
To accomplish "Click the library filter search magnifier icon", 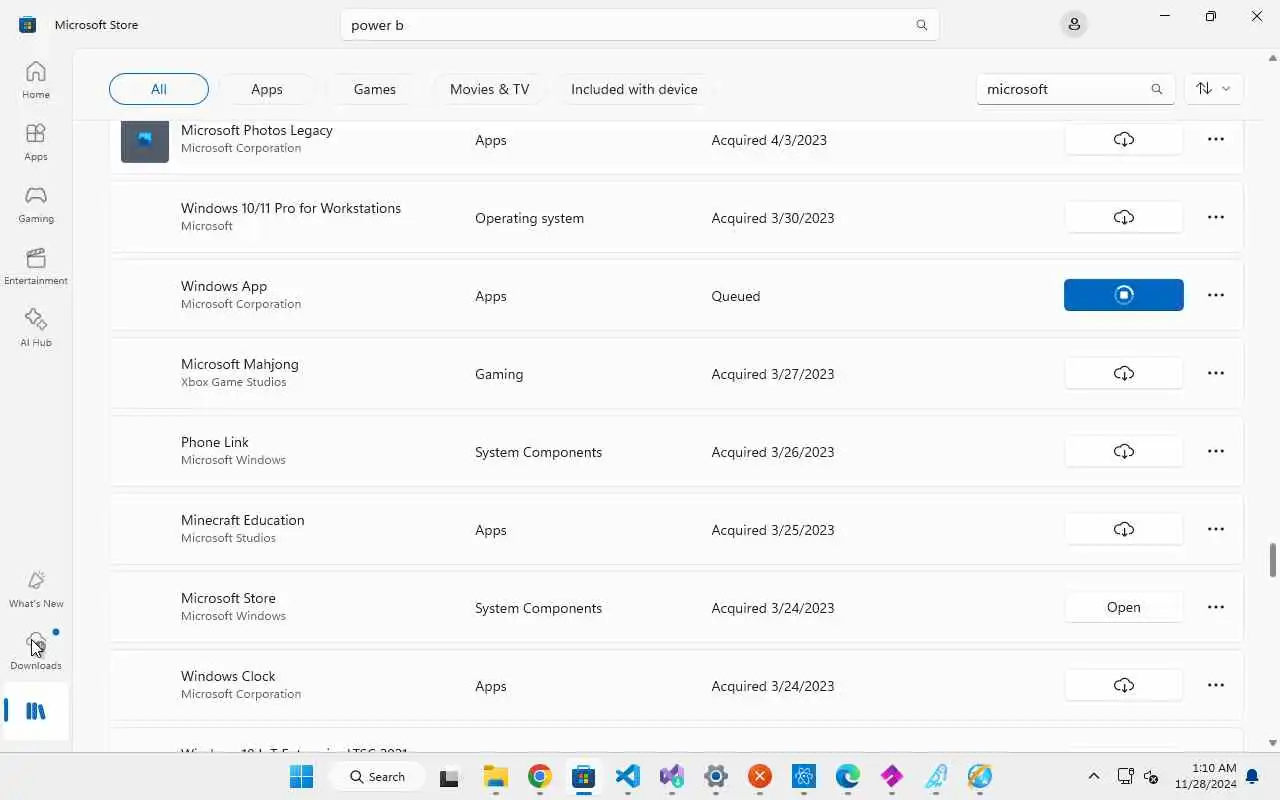I will point(1156,89).
